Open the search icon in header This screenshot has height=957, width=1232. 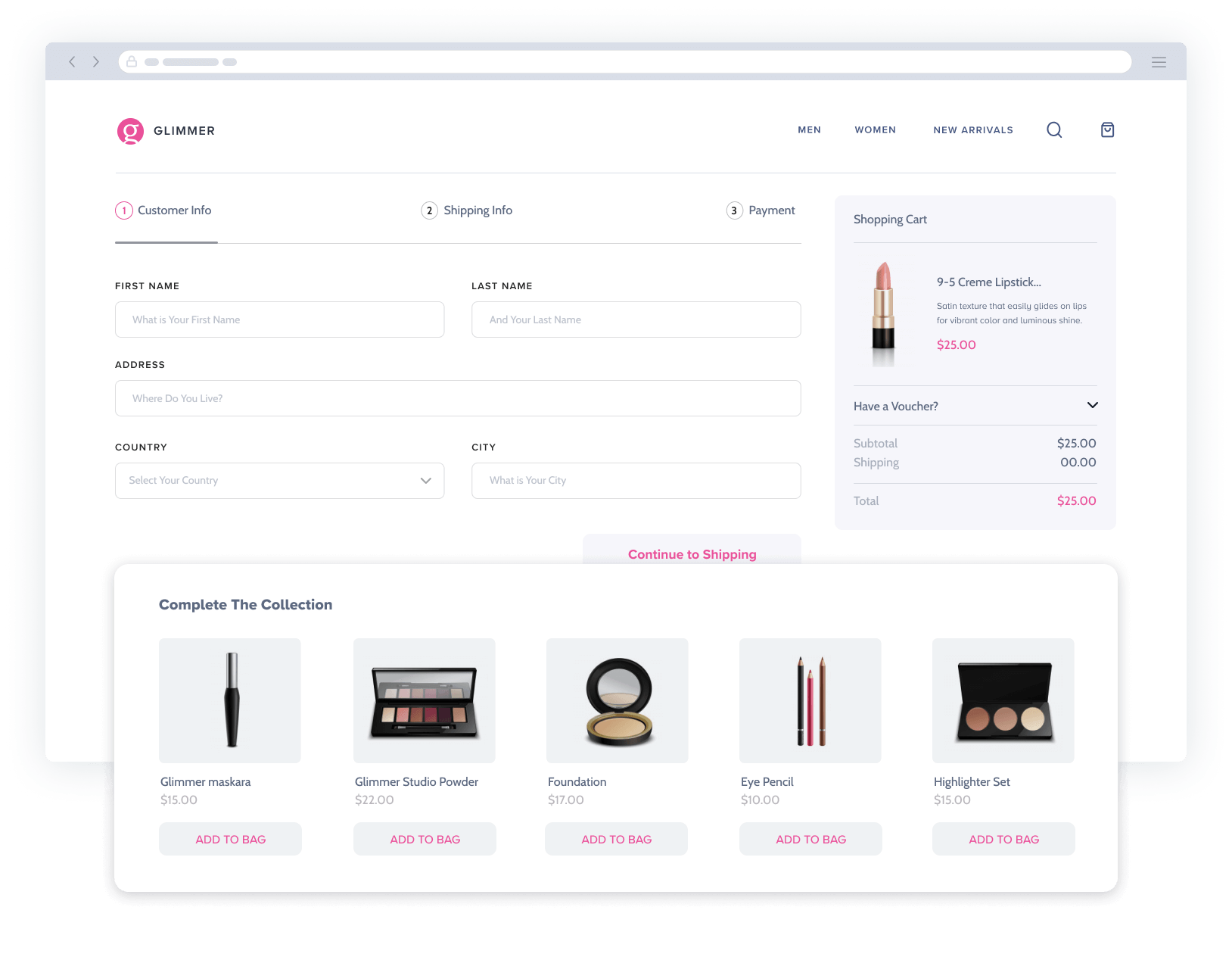point(1054,130)
